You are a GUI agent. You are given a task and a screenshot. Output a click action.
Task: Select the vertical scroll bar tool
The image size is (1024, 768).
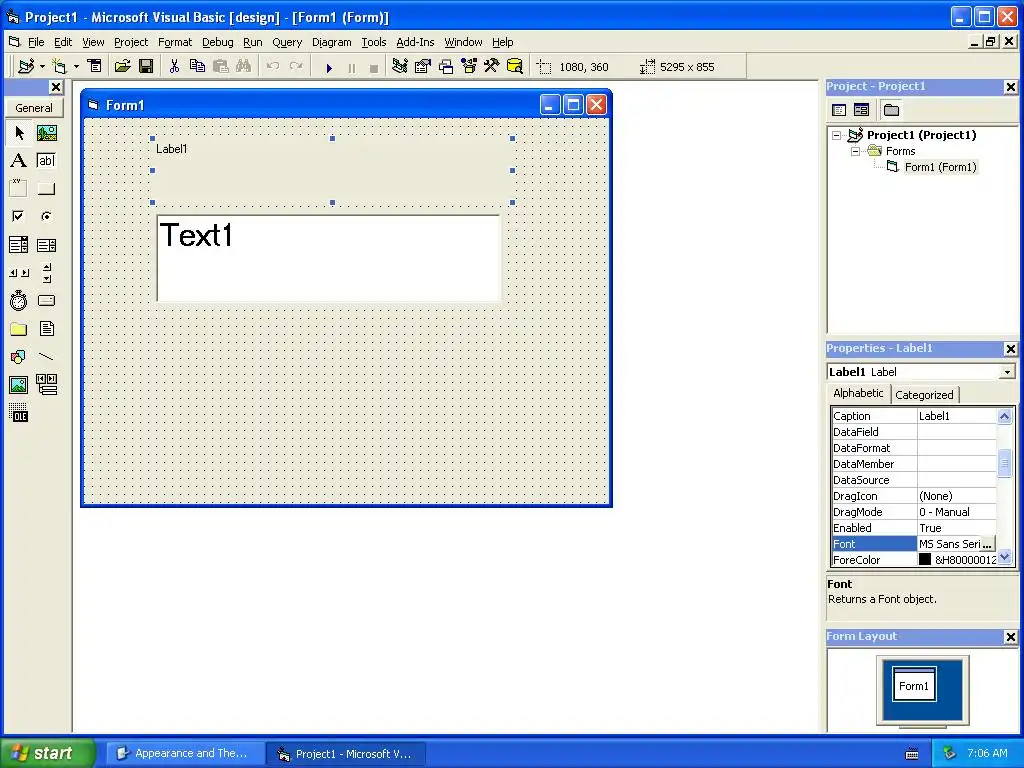46,273
